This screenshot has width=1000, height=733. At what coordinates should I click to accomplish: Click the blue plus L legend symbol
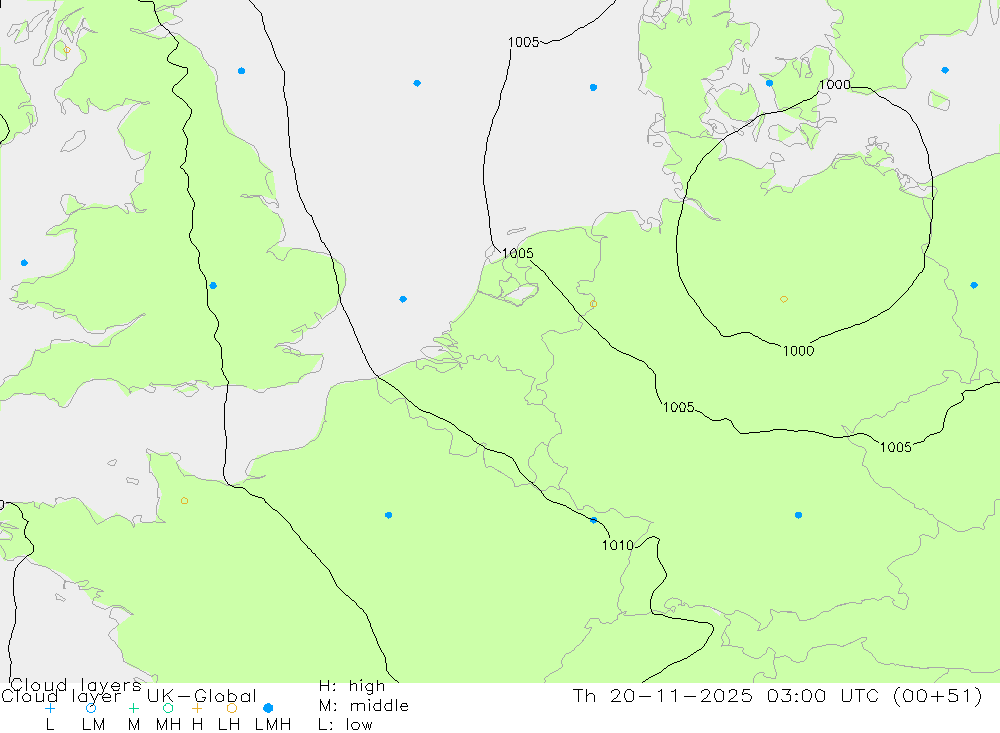pyautogui.click(x=50, y=708)
